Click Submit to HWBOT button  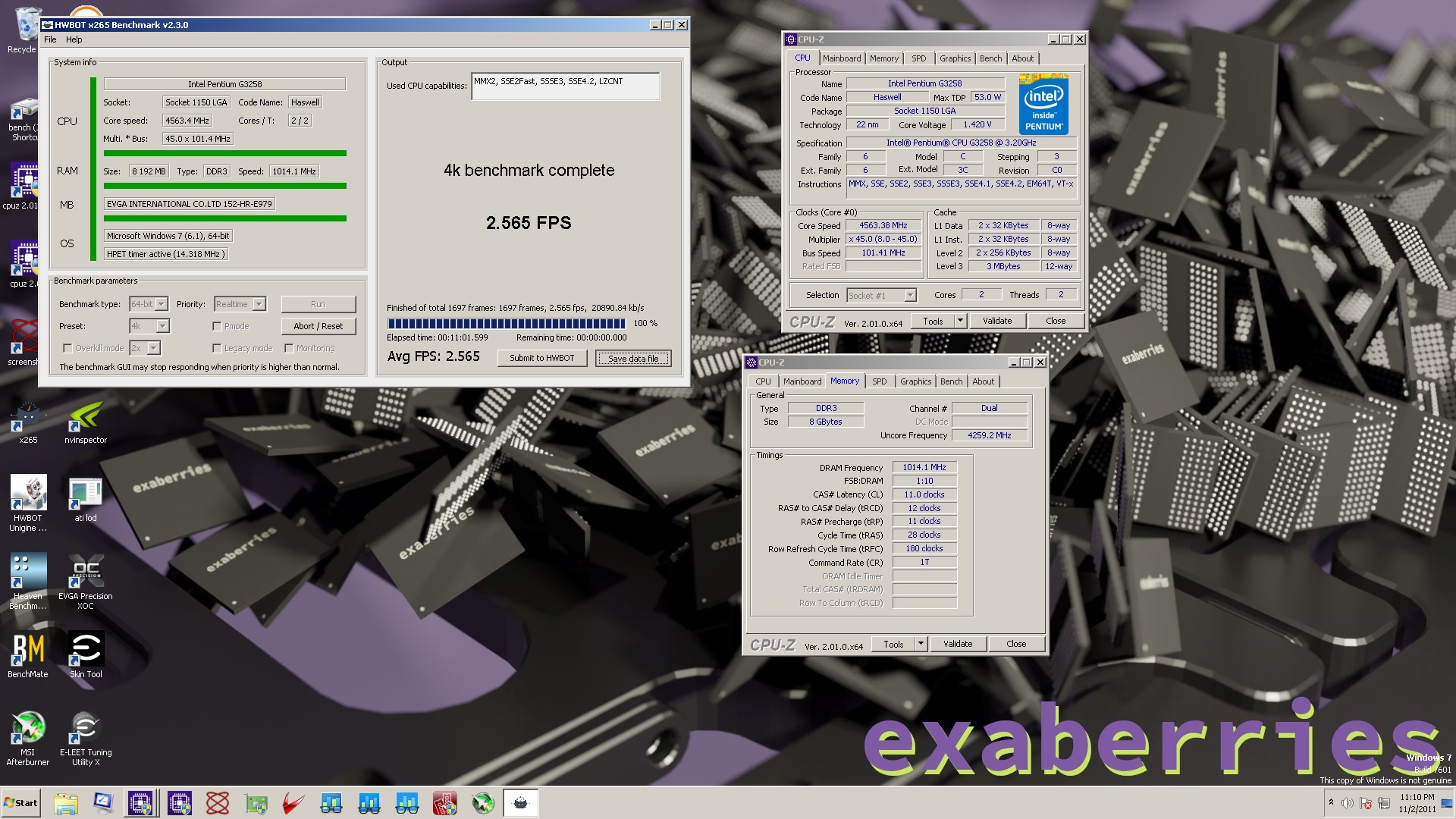541,358
